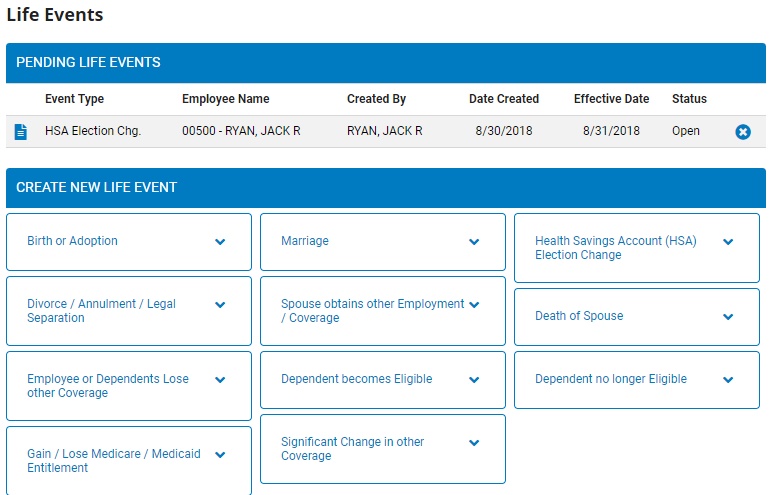Open Employee or Dependents Lose other Coverage chevron

(220, 380)
